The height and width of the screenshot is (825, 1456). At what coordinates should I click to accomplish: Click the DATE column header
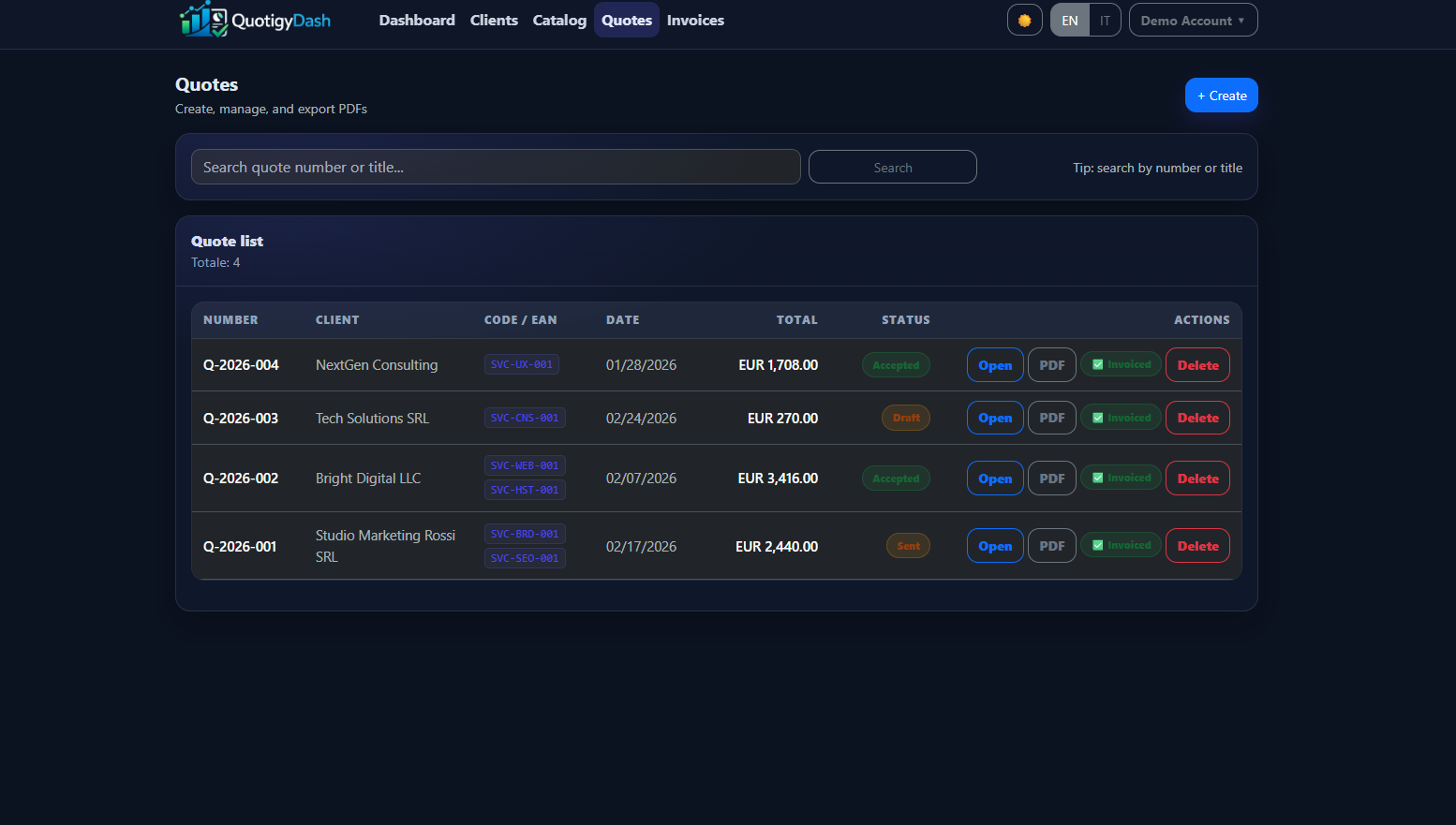point(623,320)
